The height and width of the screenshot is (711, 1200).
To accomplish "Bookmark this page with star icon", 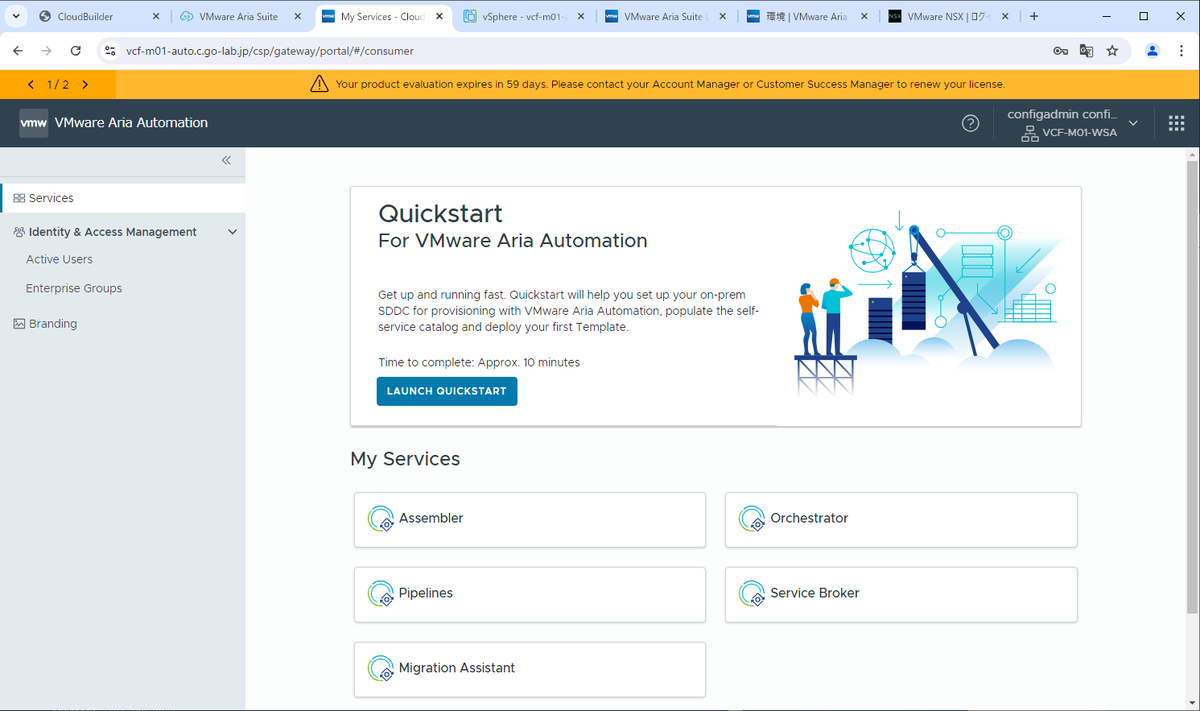I will [1112, 51].
